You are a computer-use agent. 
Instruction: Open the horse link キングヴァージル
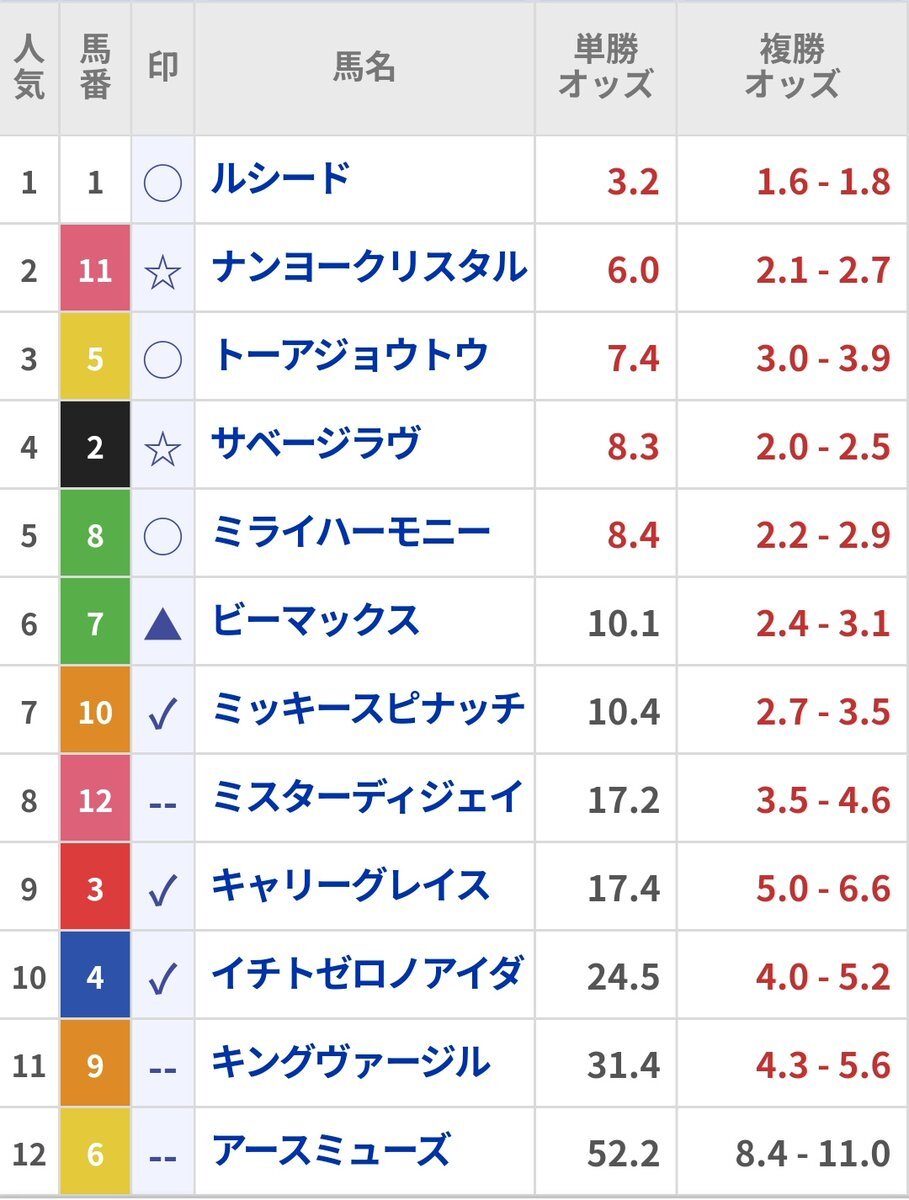350,1064
